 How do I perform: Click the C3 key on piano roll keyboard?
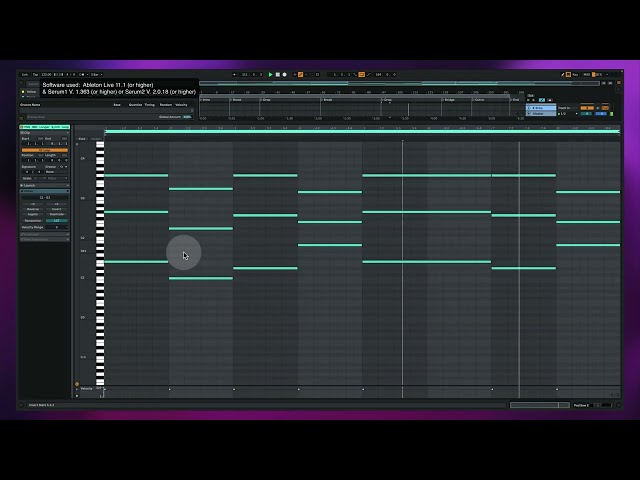[100, 197]
